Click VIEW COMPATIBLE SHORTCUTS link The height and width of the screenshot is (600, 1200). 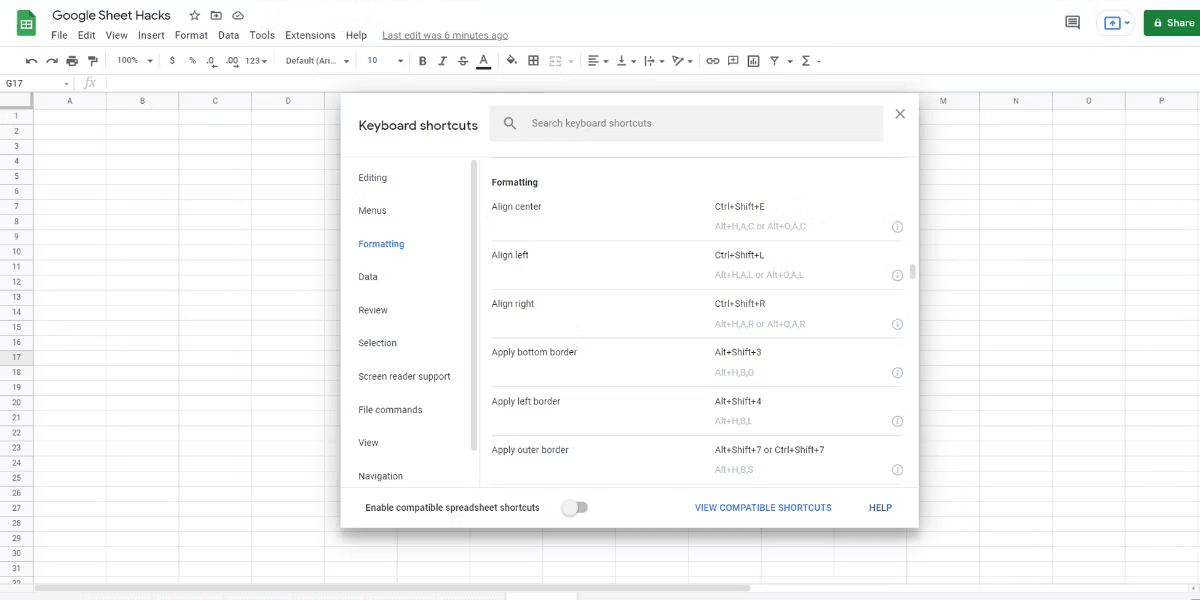click(763, 508)
